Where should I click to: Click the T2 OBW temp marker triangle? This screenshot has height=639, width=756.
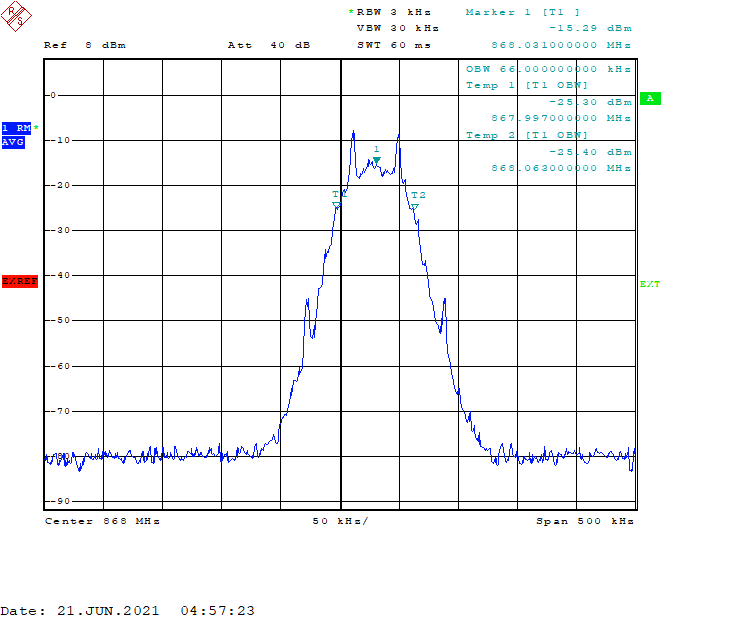pyautogui.click(x=415, y=206)
